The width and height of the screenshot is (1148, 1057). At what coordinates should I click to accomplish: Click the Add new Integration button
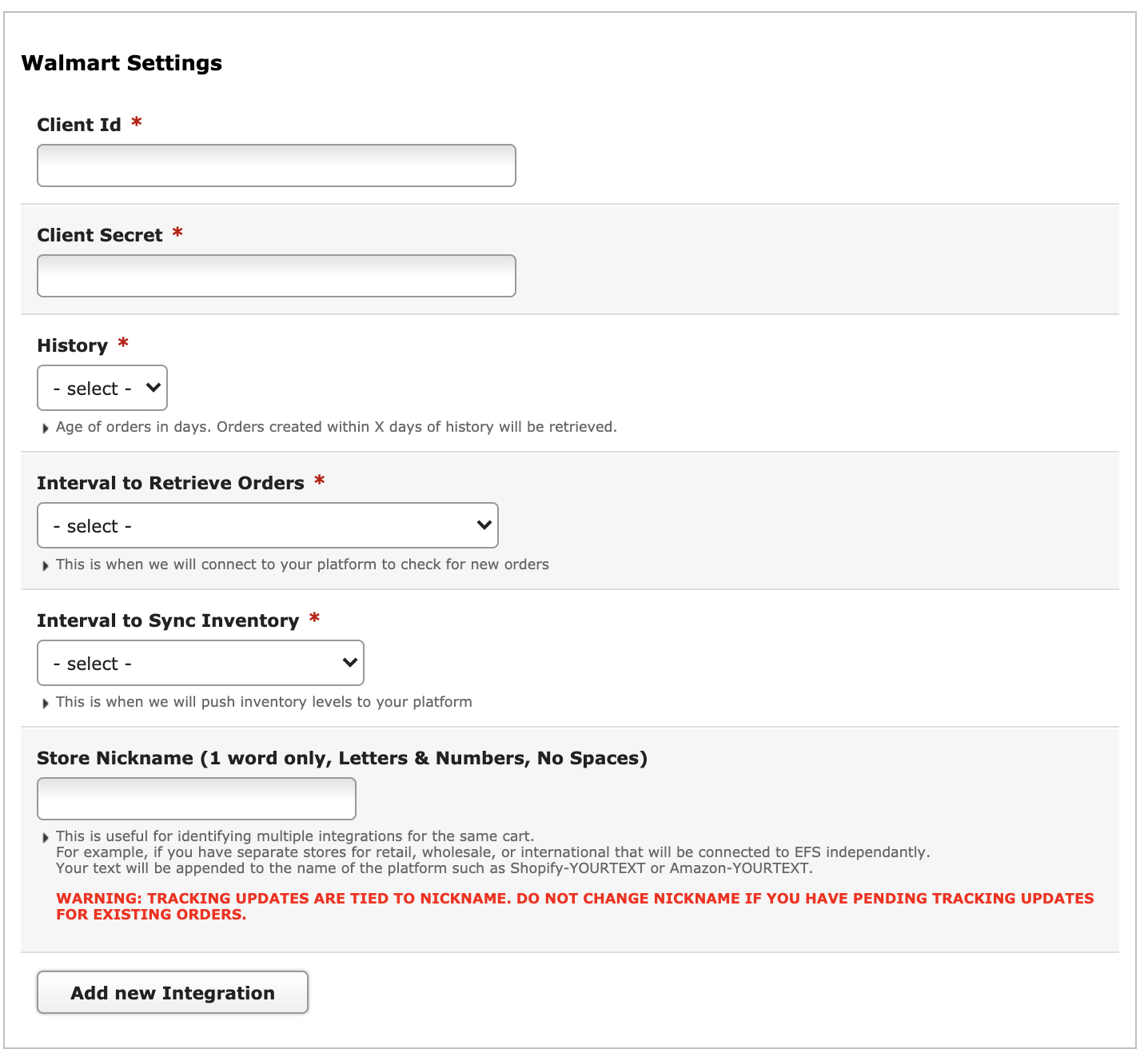(x=173, y=992)
